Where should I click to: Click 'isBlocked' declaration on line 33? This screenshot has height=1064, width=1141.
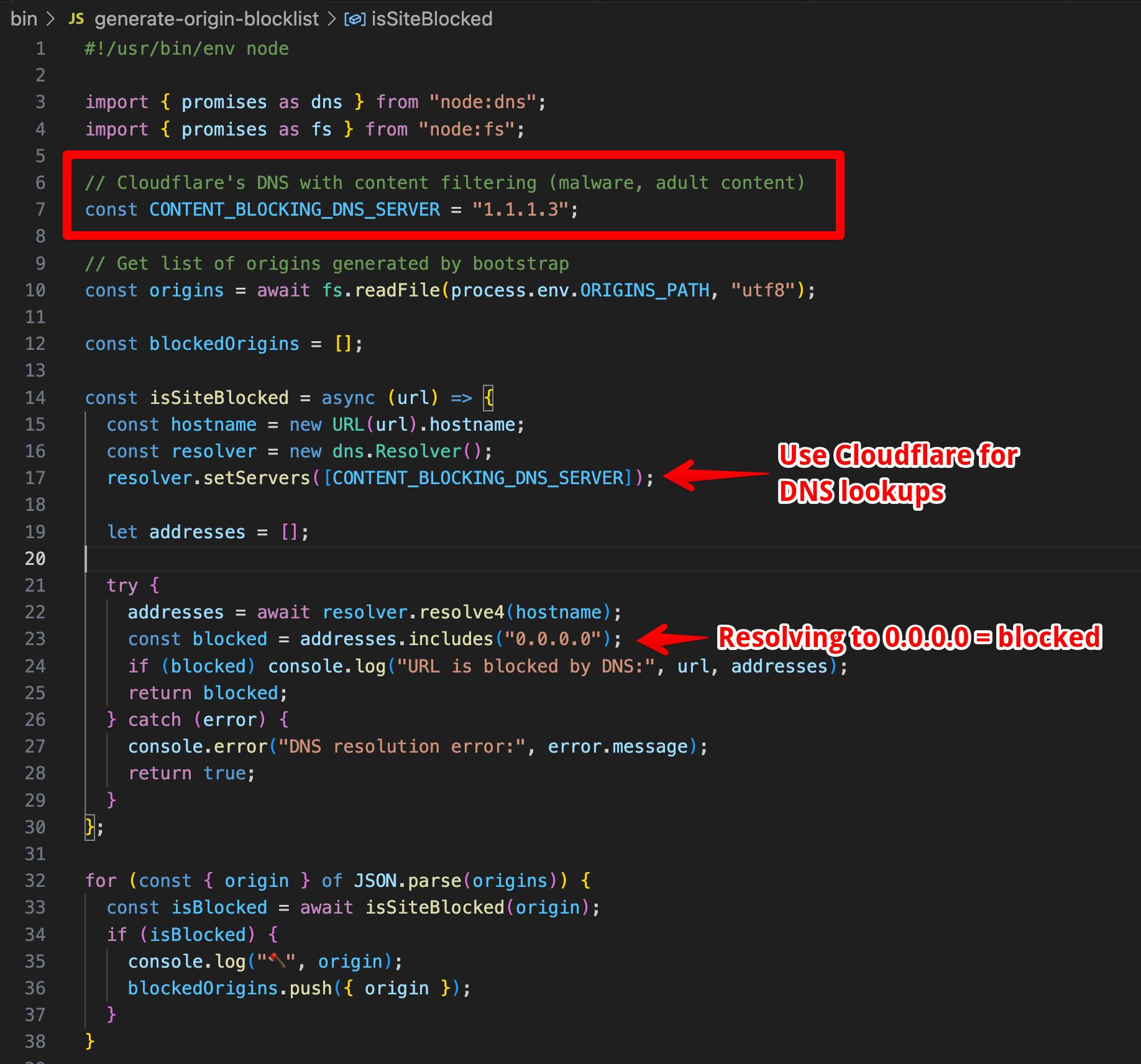tap(219, 907)
